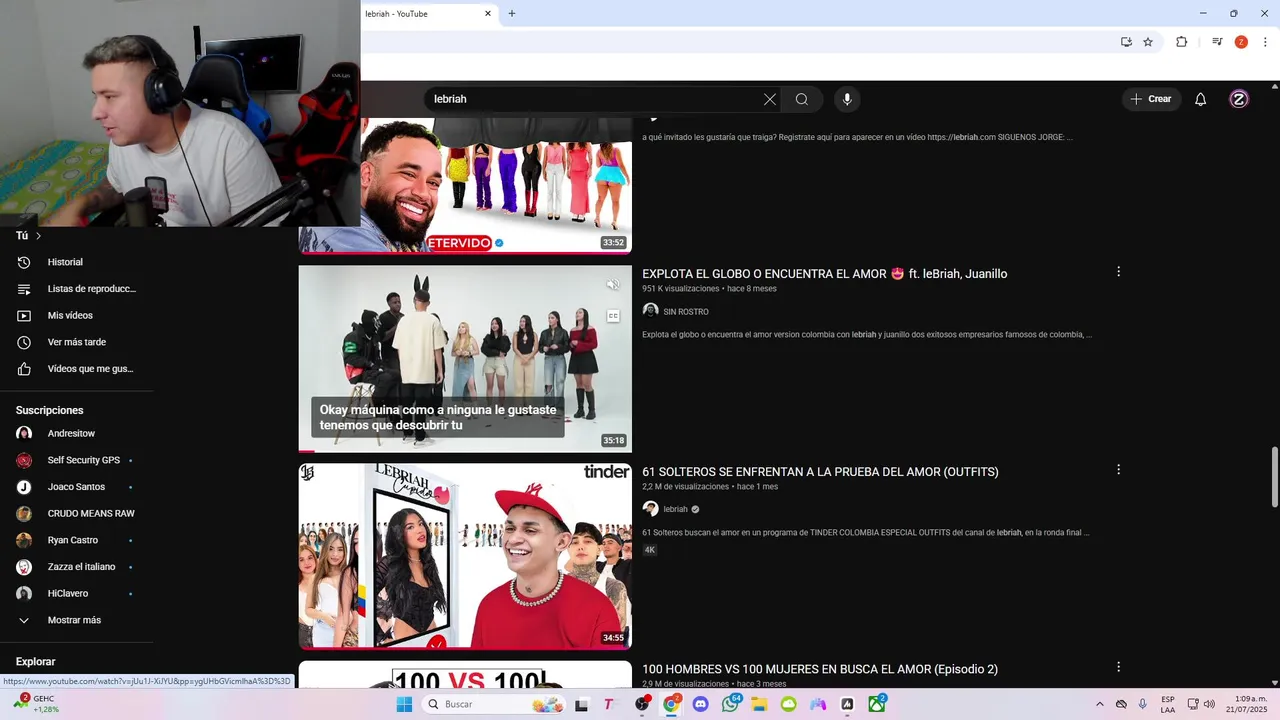1280x720 pixels.
Task: Open the ESP LAA language switcher
Action: coord(1168,704)
